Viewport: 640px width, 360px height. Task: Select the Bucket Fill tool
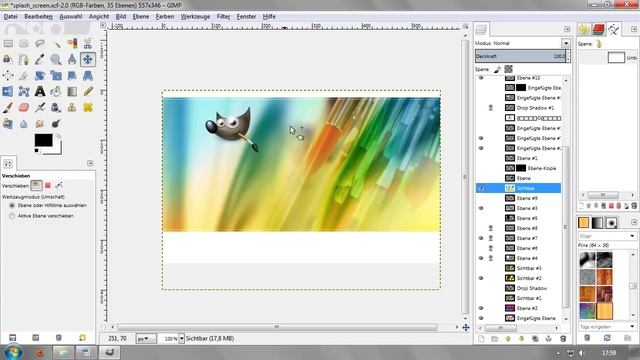[56, 91]
